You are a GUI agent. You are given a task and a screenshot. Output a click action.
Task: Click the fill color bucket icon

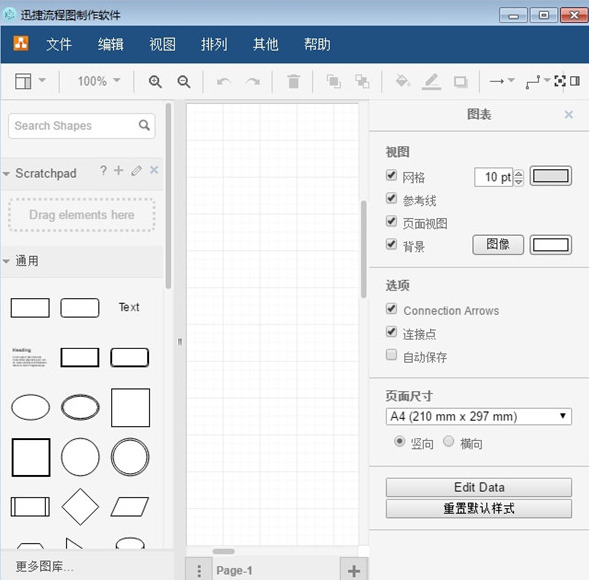pos(402,81)
